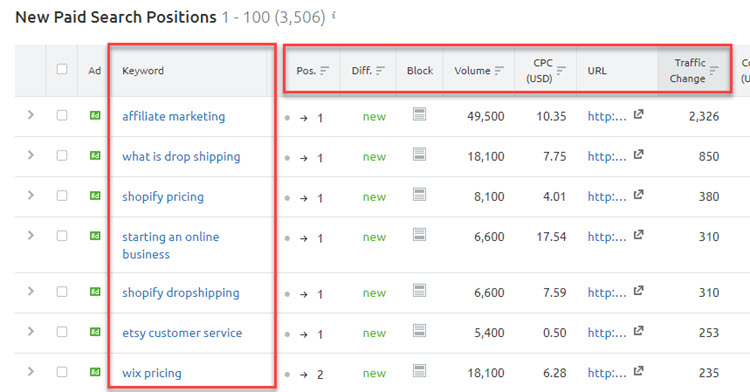Sort by Pos. column sort icon
The image size is (750, 392).
pos(325,71)
